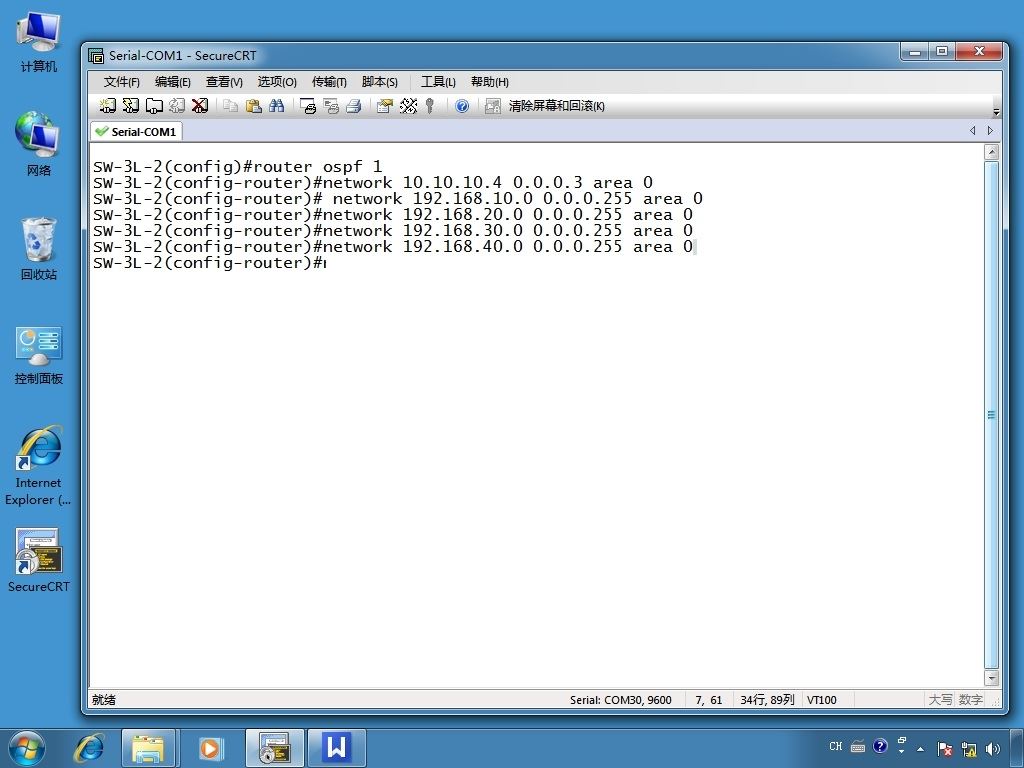Open the 工具(L) menu

point(438,82)
